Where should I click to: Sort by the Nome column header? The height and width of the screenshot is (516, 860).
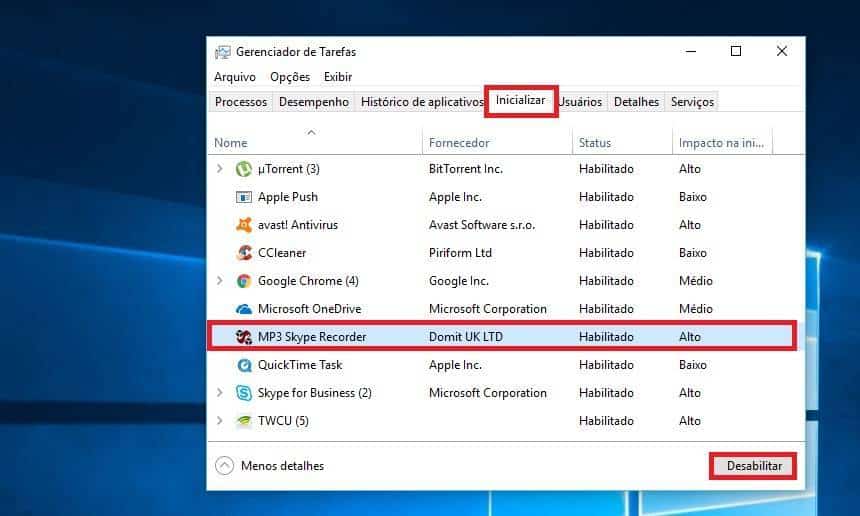pyautogui.click(x=315, y=143)
